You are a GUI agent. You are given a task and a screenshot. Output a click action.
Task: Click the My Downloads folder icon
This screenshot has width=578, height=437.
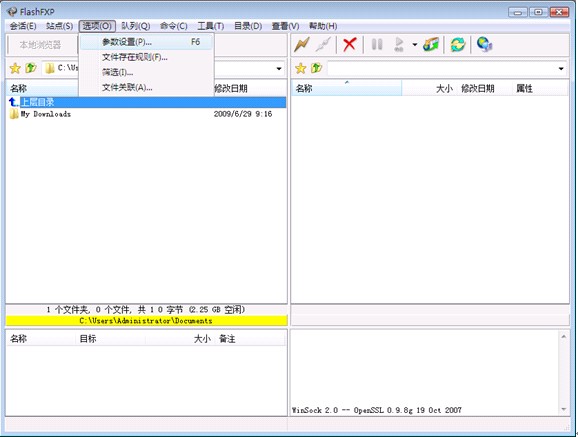click(x=14, y=114)
